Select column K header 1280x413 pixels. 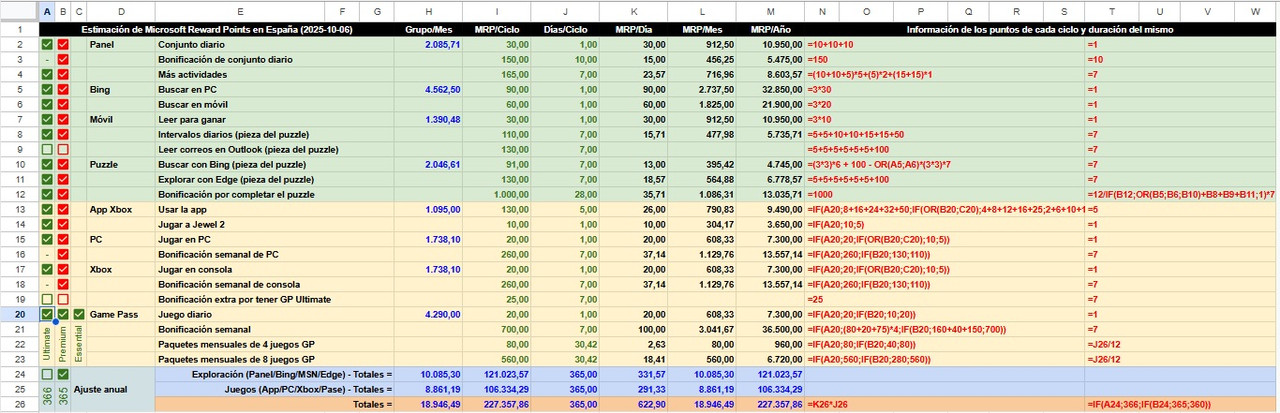pyautogui.click(x=634, y=11)
